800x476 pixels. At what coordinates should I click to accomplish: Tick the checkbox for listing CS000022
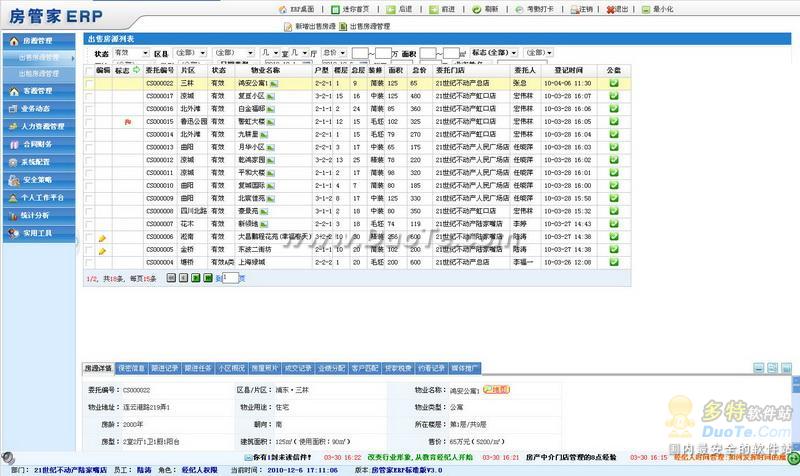pos(90,84)
